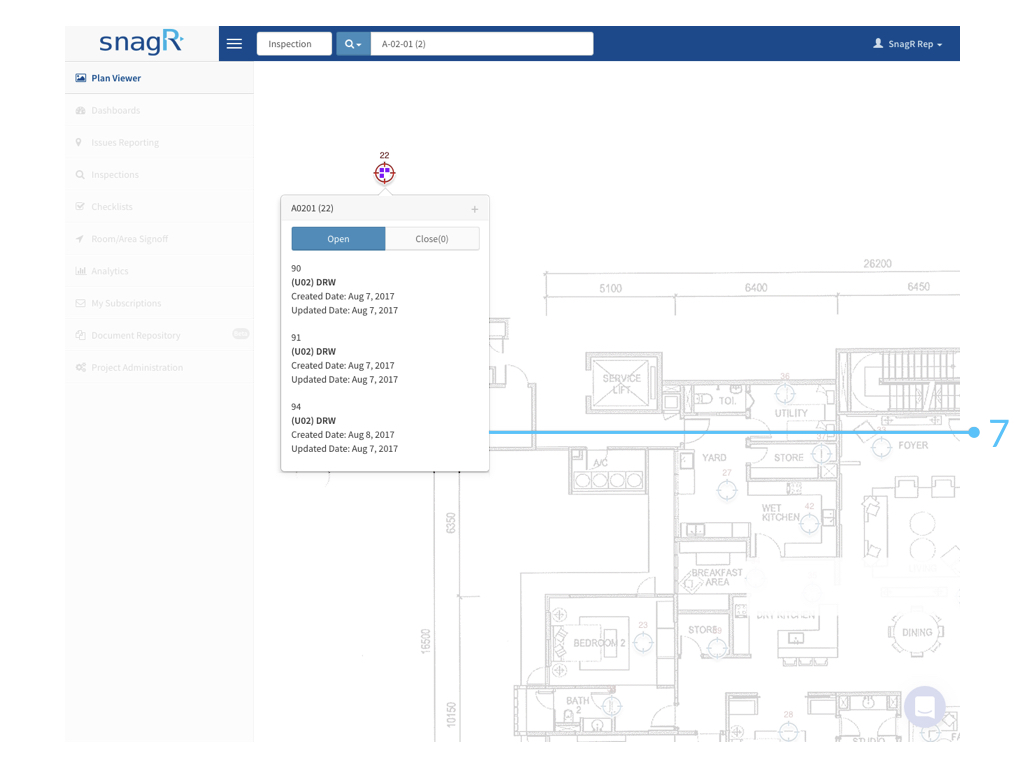1024x768 pixels.
Task: Click the My Subscriptions envelope icon
Action: [80, 303]
